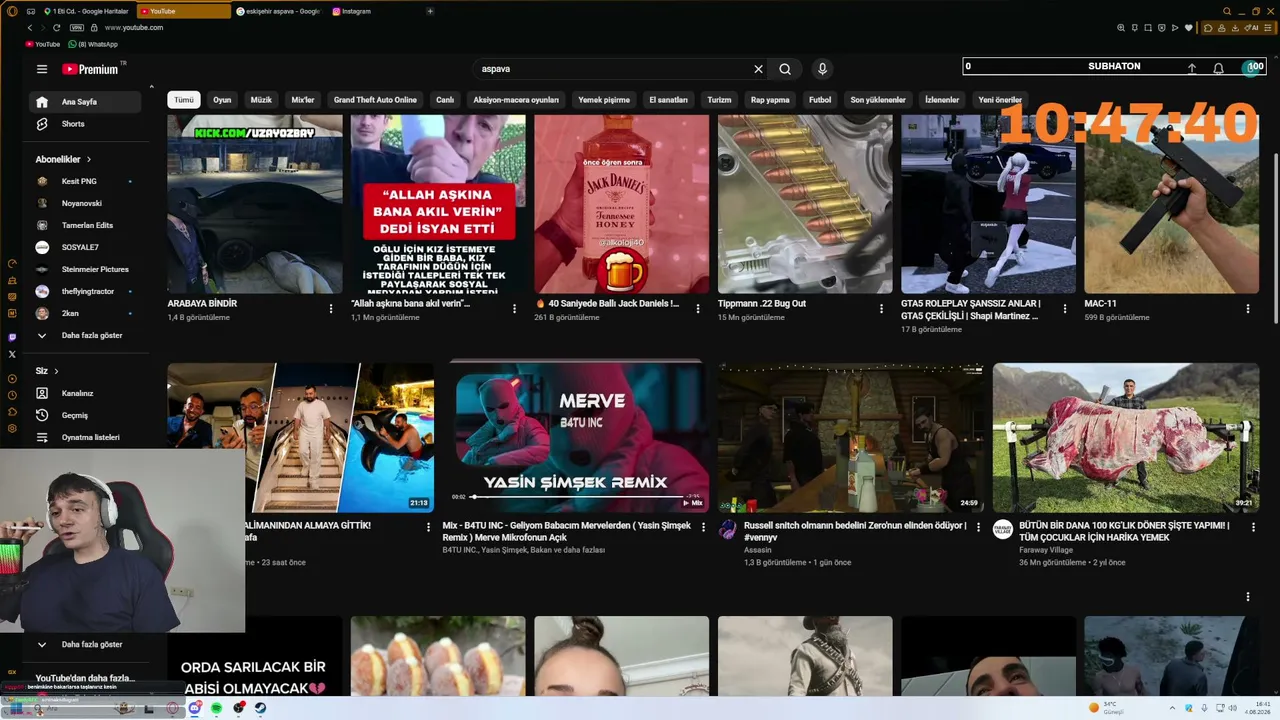The height and width of the screenshot is (720, 1280).
Task: Expand the lower Daha fazla göster row
Action: [87, 644]
